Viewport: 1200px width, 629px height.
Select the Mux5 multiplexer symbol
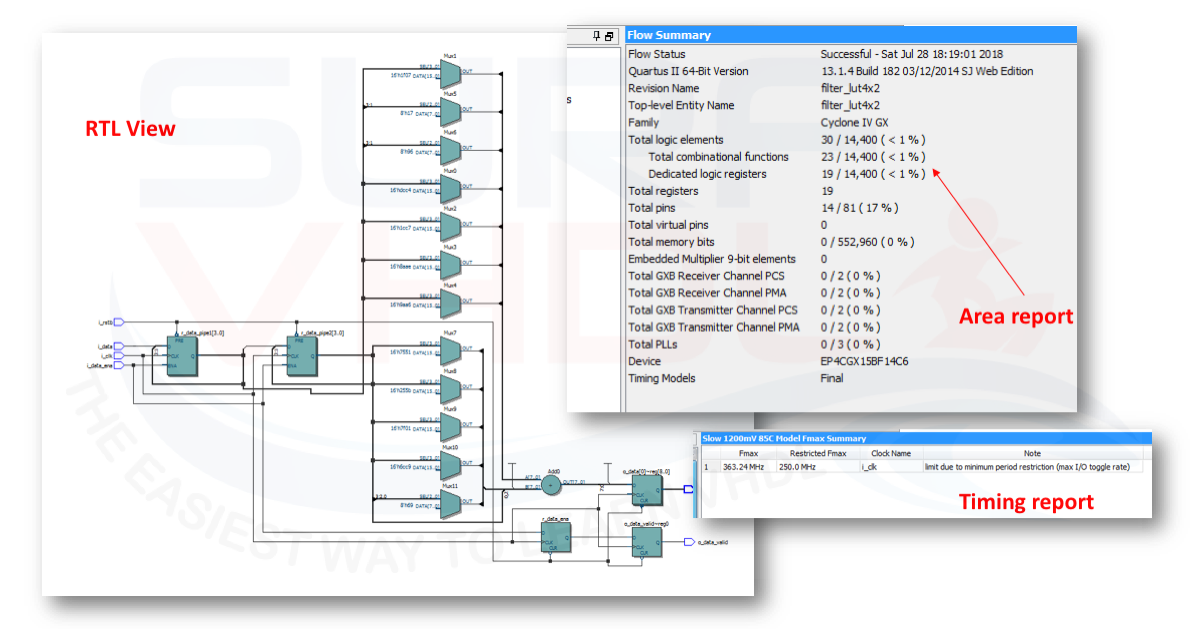[x=450, y=110]
